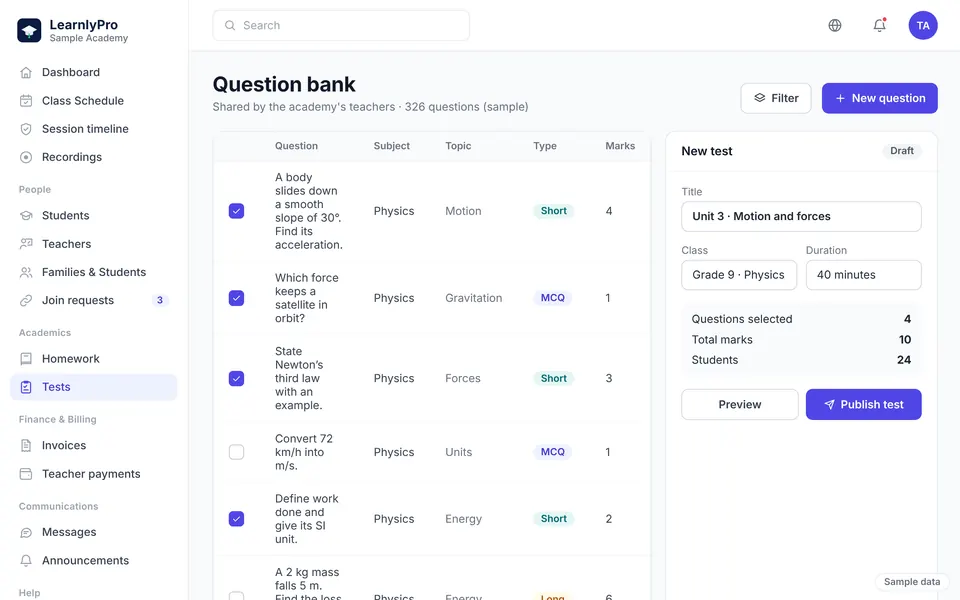Navigate to Homework section
The width and height of the screenshot is (960, 600).
[x=94, y=359]
